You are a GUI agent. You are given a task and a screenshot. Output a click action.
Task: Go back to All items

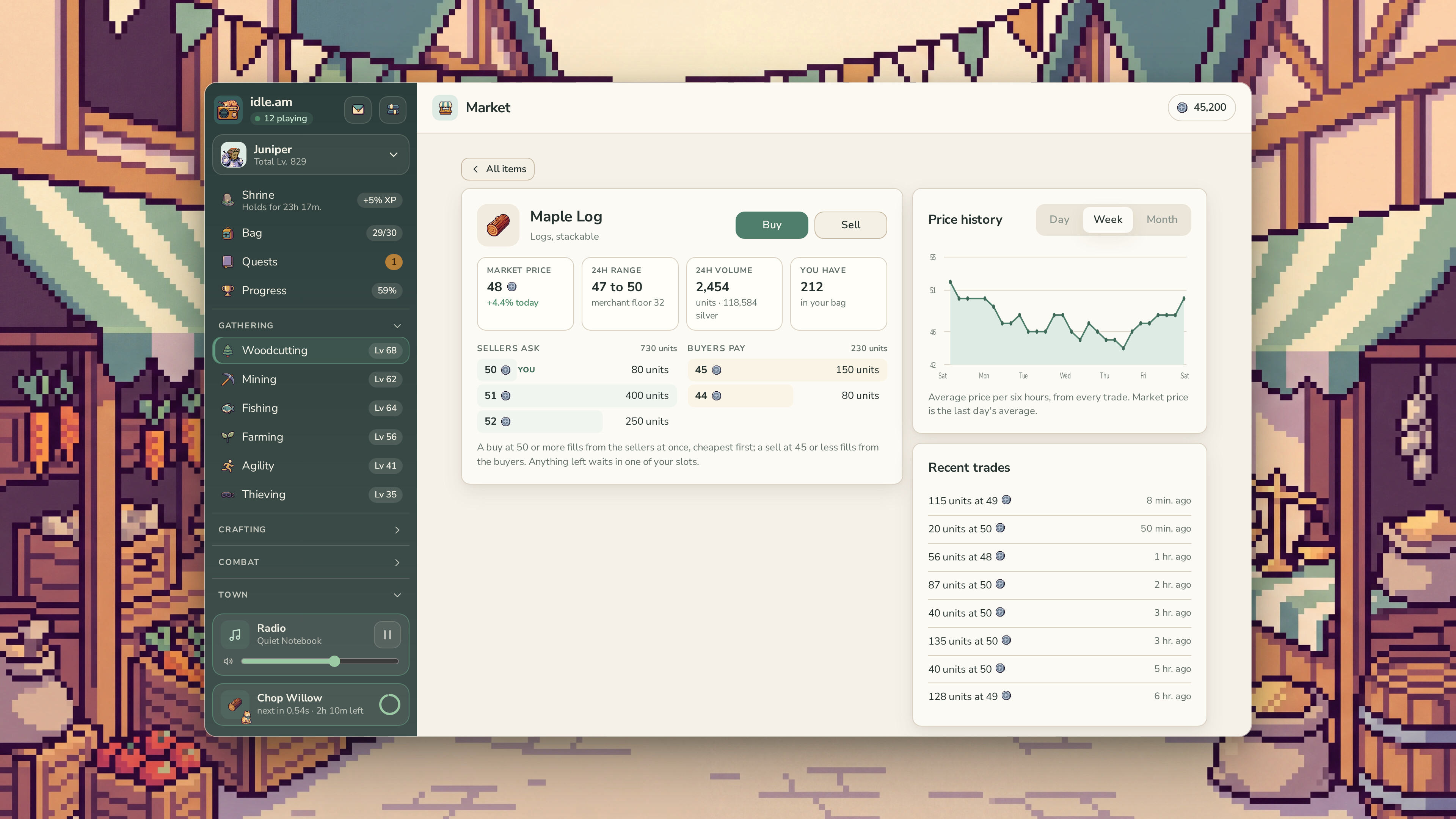point(498,169)
